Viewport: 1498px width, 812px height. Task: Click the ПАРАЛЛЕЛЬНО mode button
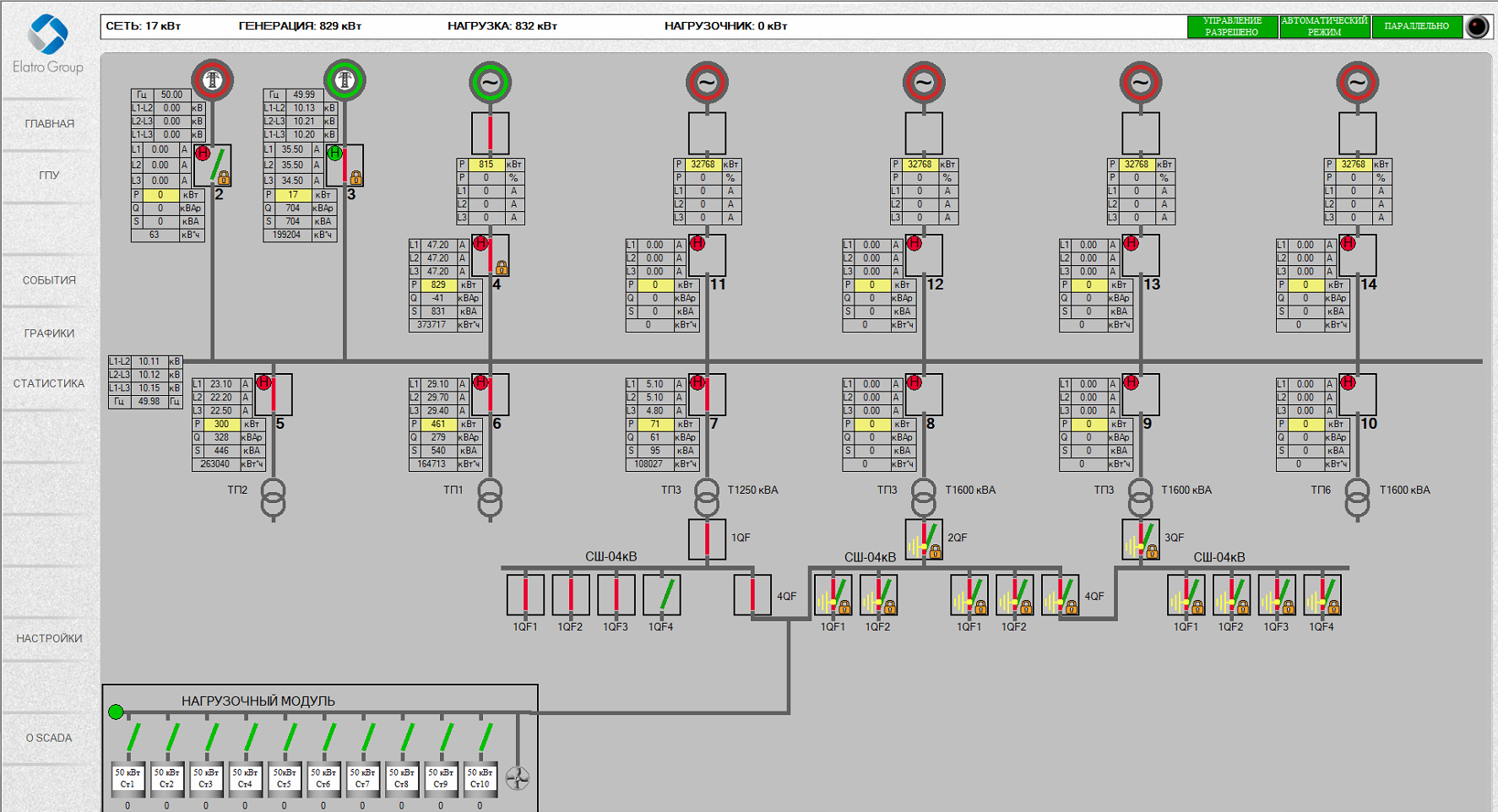(1416, 26)
